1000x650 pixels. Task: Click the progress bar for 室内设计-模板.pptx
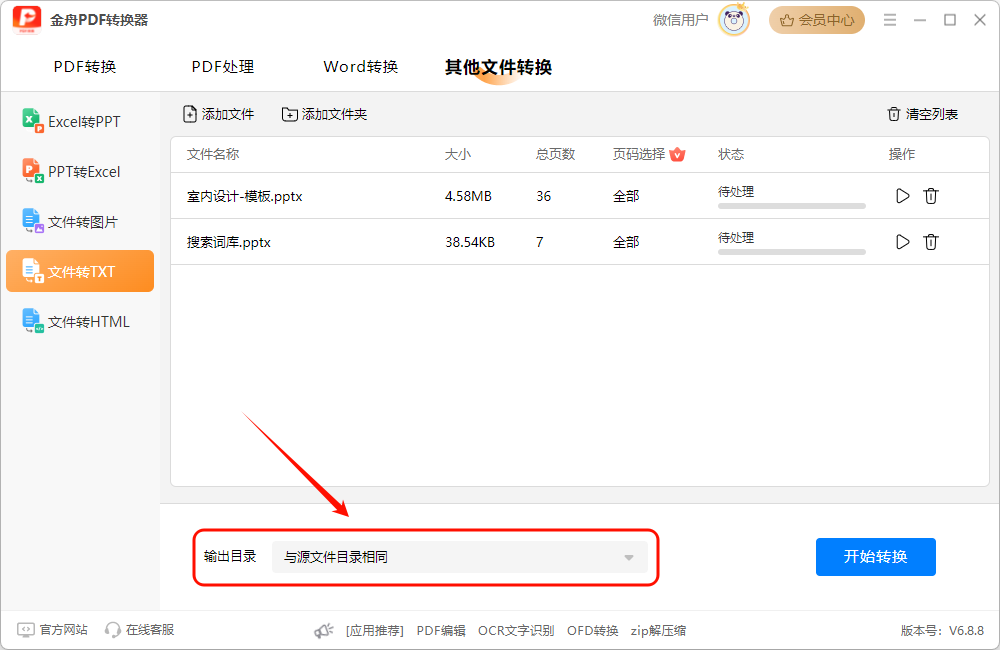pos(791,206)
